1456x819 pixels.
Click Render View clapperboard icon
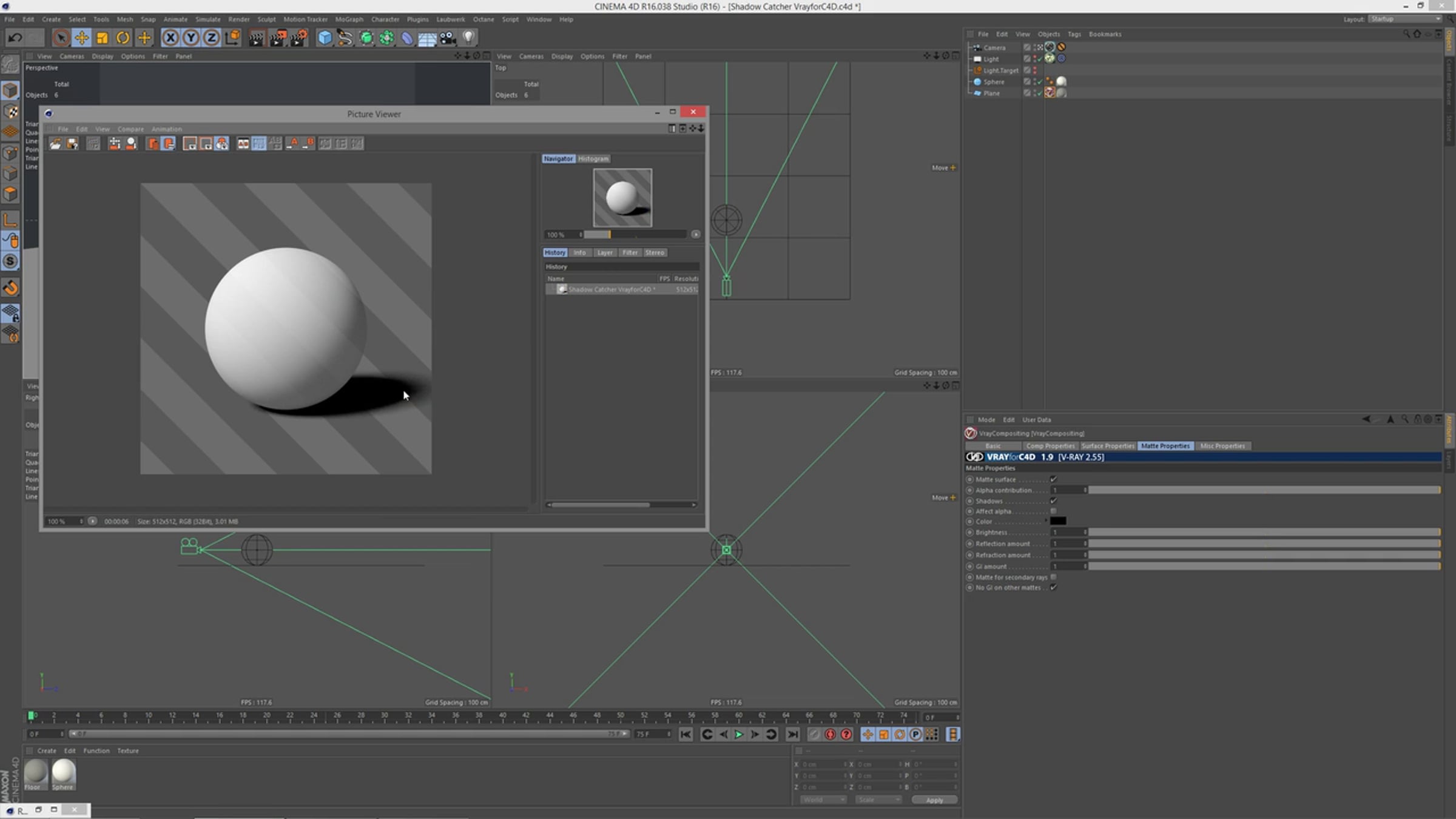click(256, 38)
